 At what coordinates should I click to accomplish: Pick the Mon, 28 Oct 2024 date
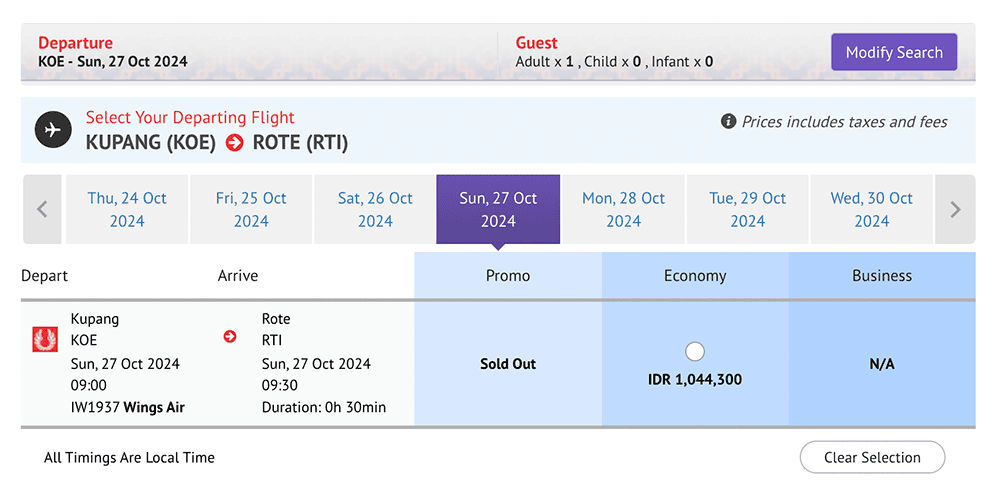pos(623,209)
